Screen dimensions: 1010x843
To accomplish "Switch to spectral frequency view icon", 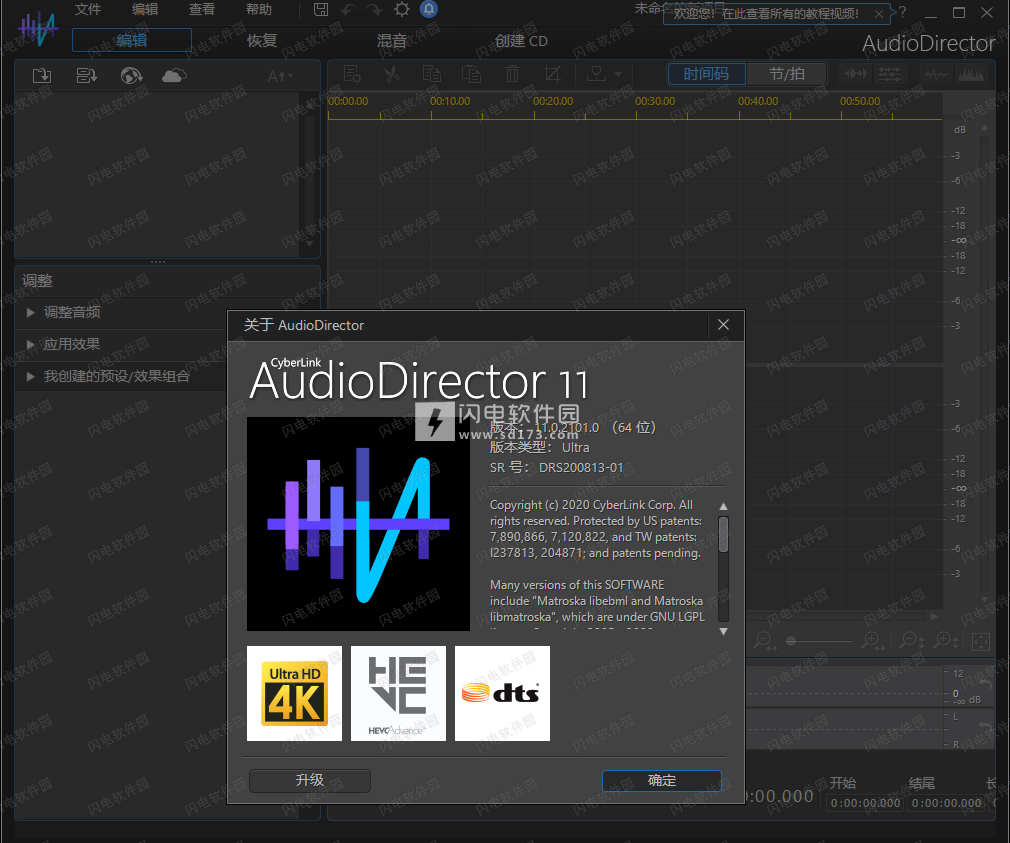I will (971, 75).
